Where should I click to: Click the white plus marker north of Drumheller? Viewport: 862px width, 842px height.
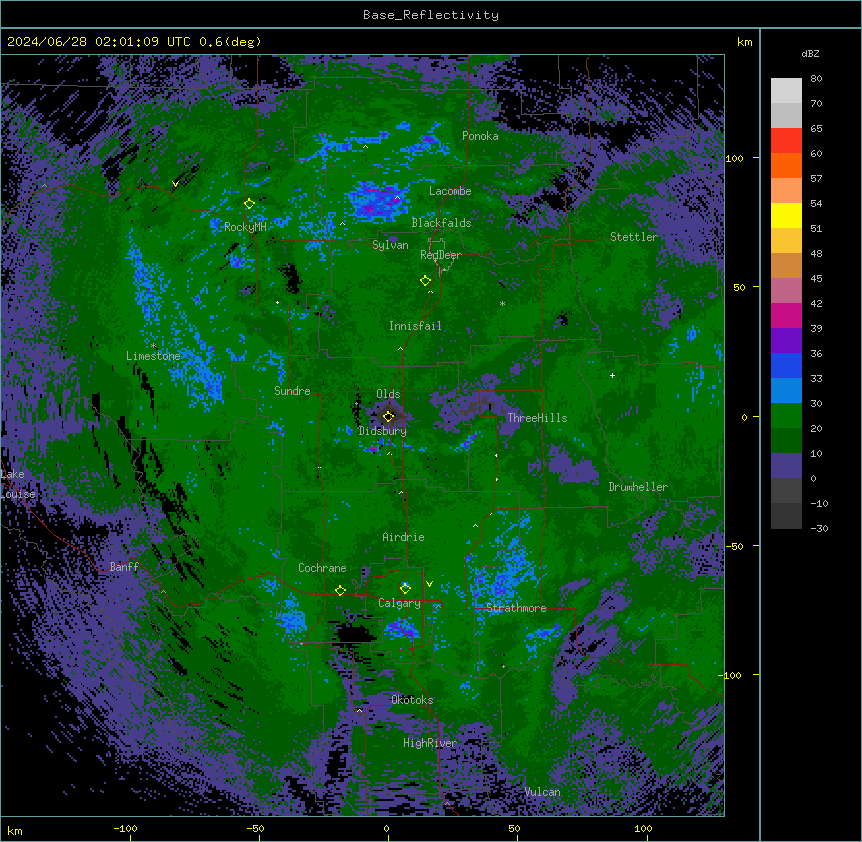pyautogui.click(x=612, y=375)
